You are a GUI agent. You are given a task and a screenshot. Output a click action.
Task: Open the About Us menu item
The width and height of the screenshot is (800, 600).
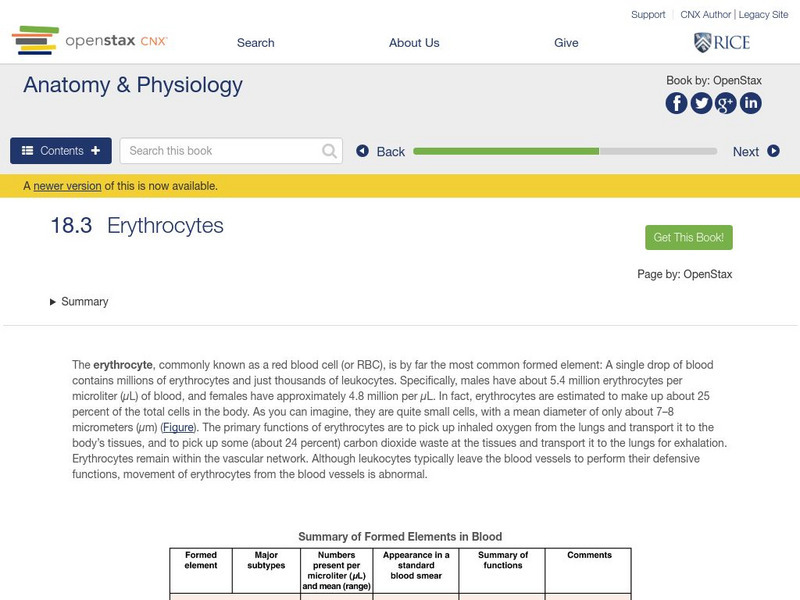coord(414,43)
